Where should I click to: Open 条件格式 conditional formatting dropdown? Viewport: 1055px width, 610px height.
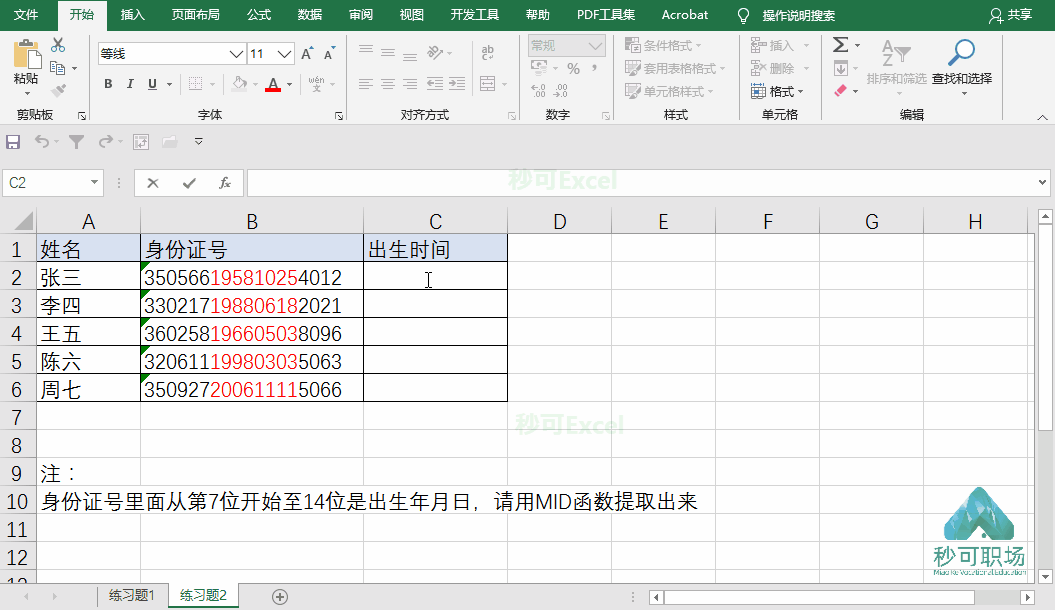(663, 45)
